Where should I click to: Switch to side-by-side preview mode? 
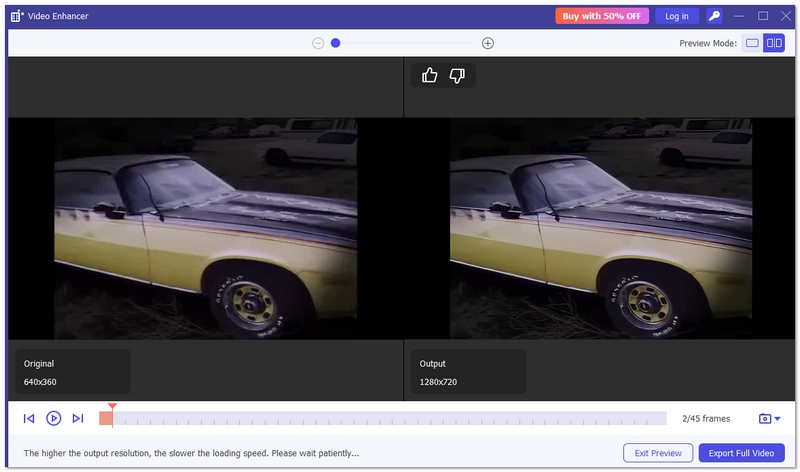774,43
